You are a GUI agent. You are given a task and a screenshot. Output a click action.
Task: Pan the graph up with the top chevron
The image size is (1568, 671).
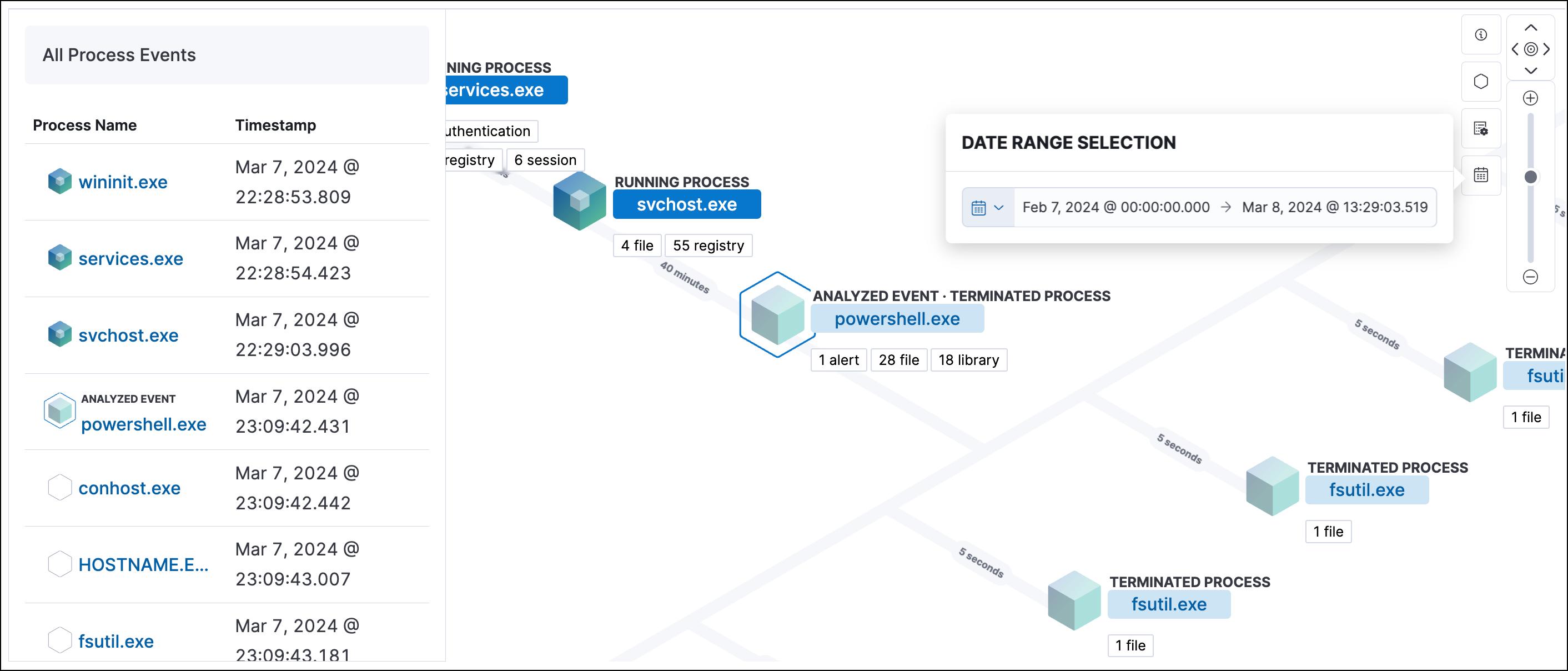pos(1532,27)
